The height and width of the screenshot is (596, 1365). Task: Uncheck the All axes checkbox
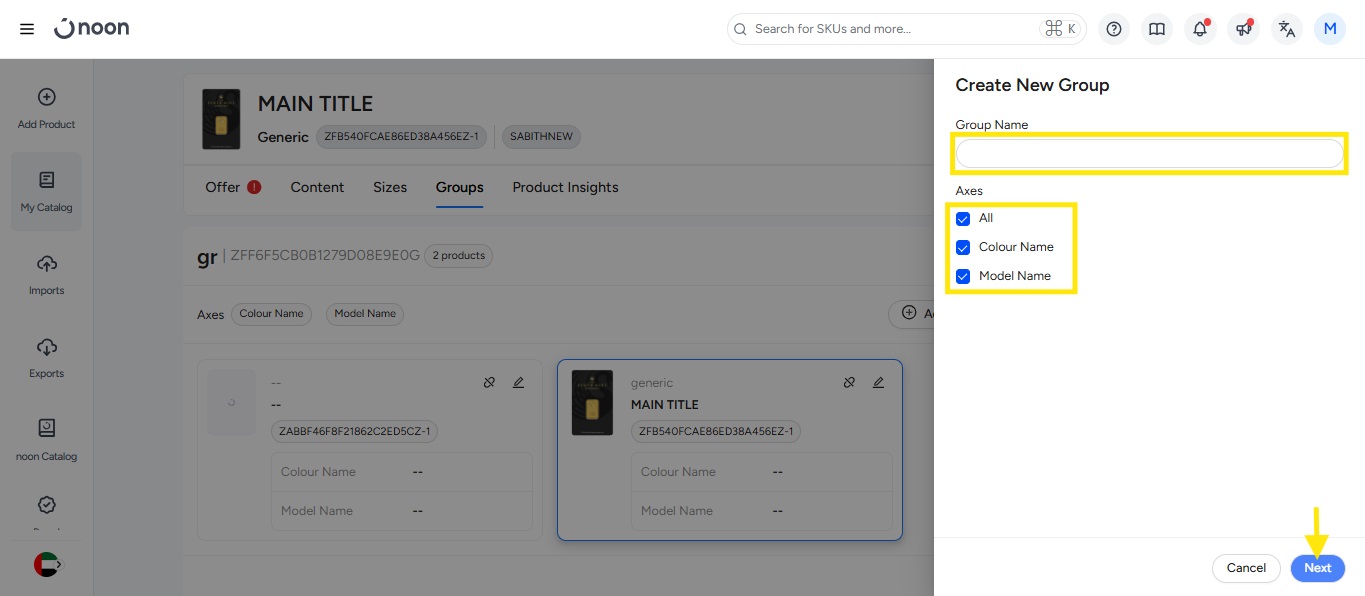tap(963, 219)
